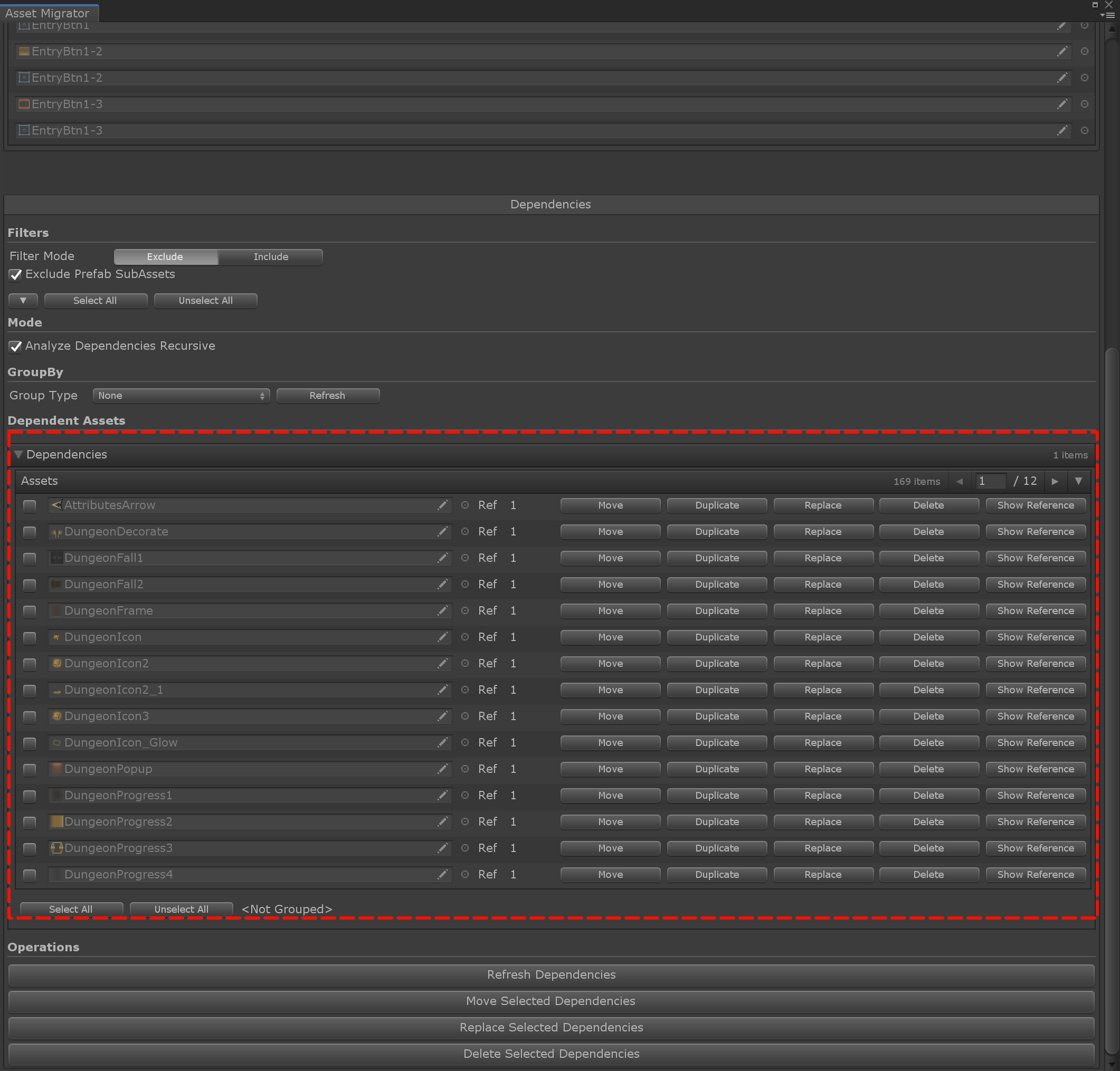
Task: Toggle Exclude Prefab SubAssets checkbox
Action: [x=15, y=274]
